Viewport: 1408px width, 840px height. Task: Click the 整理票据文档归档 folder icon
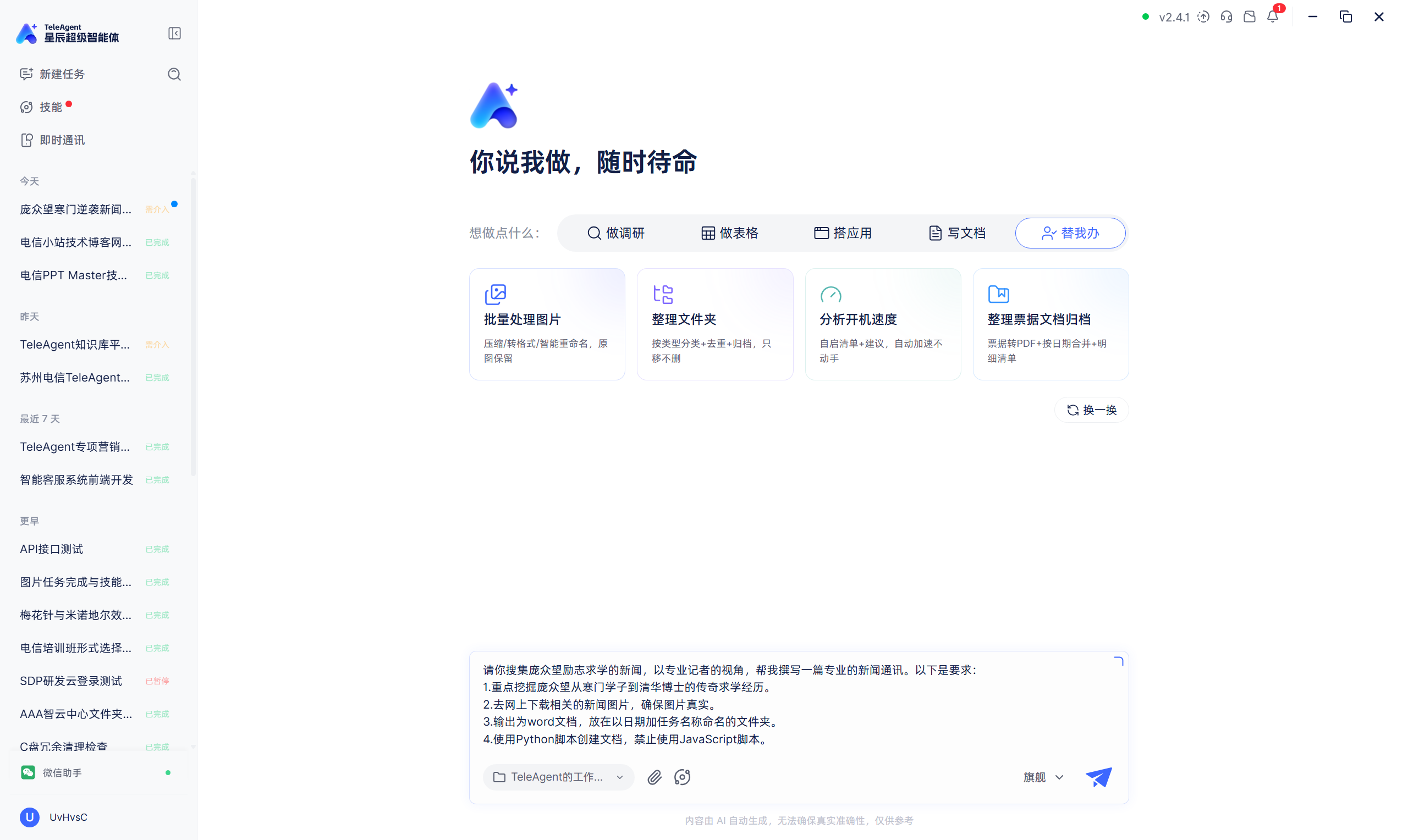pos(999,294)
